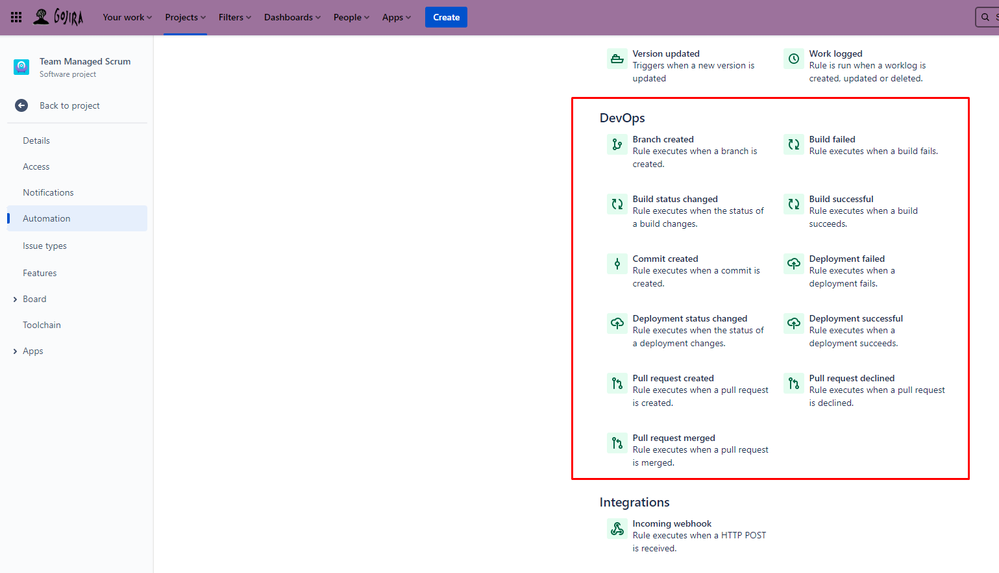
Task: Click the Branch created icon
Action: (617, 145)
